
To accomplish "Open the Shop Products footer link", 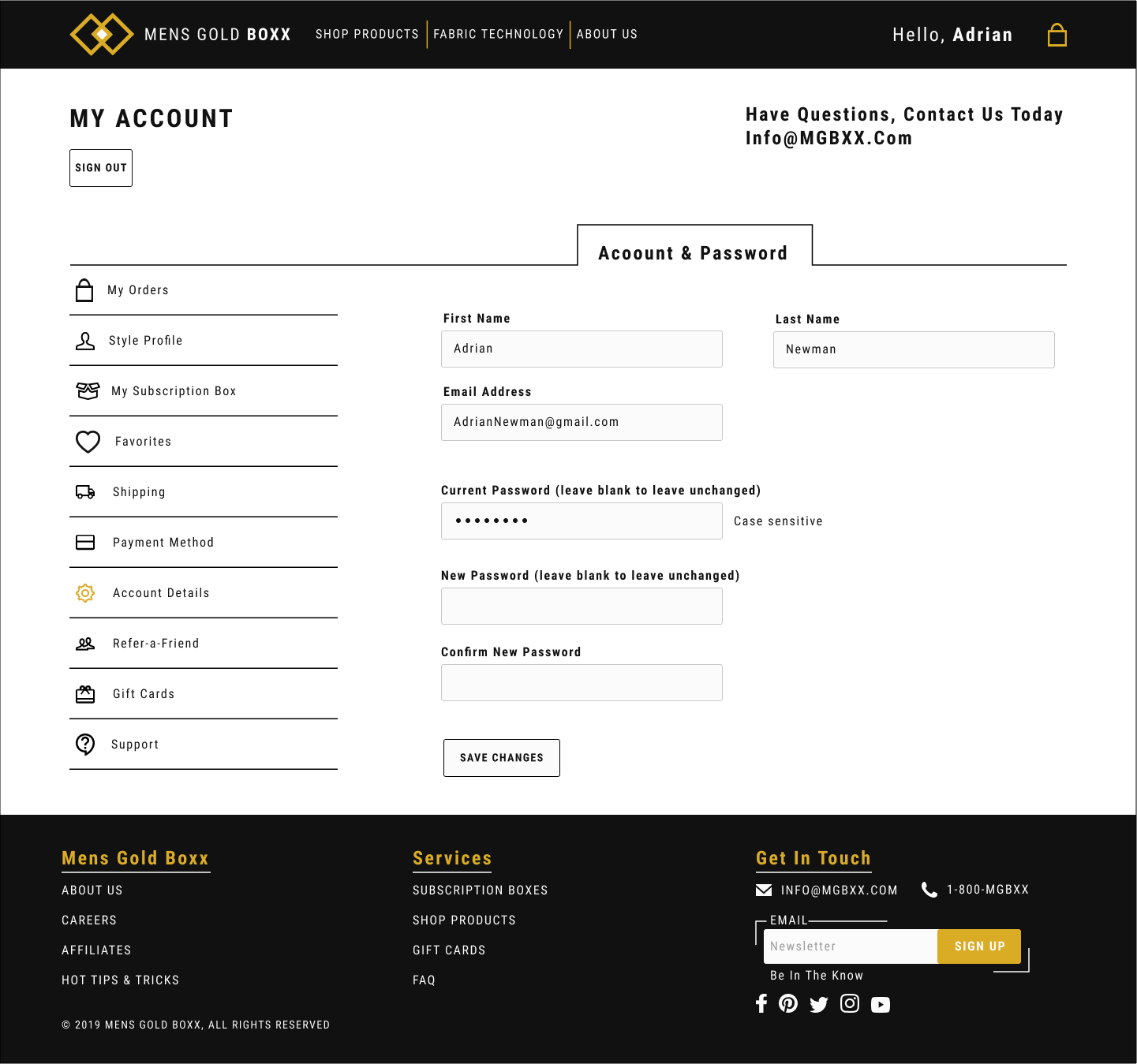I will [464, 920].
